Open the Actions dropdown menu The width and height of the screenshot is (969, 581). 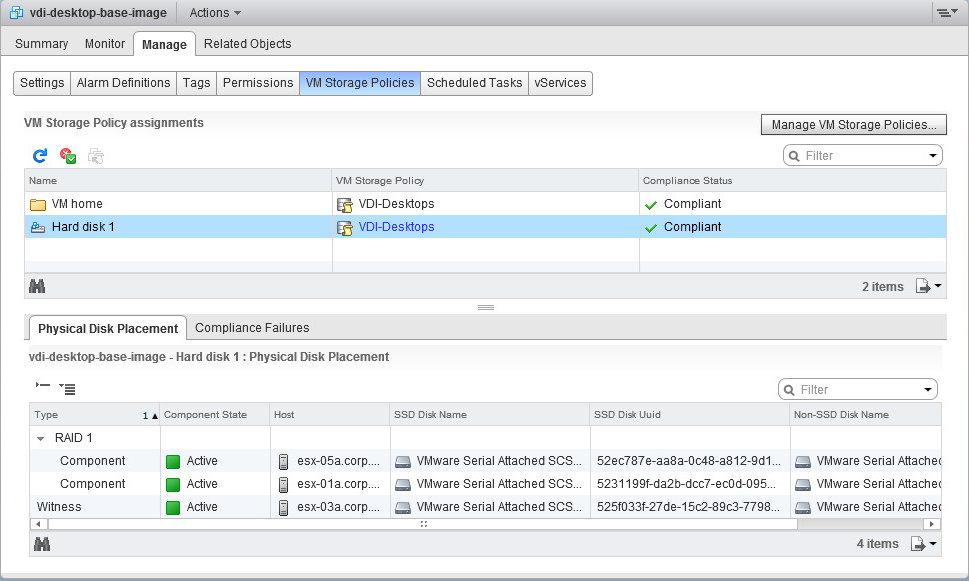[215, 13]
